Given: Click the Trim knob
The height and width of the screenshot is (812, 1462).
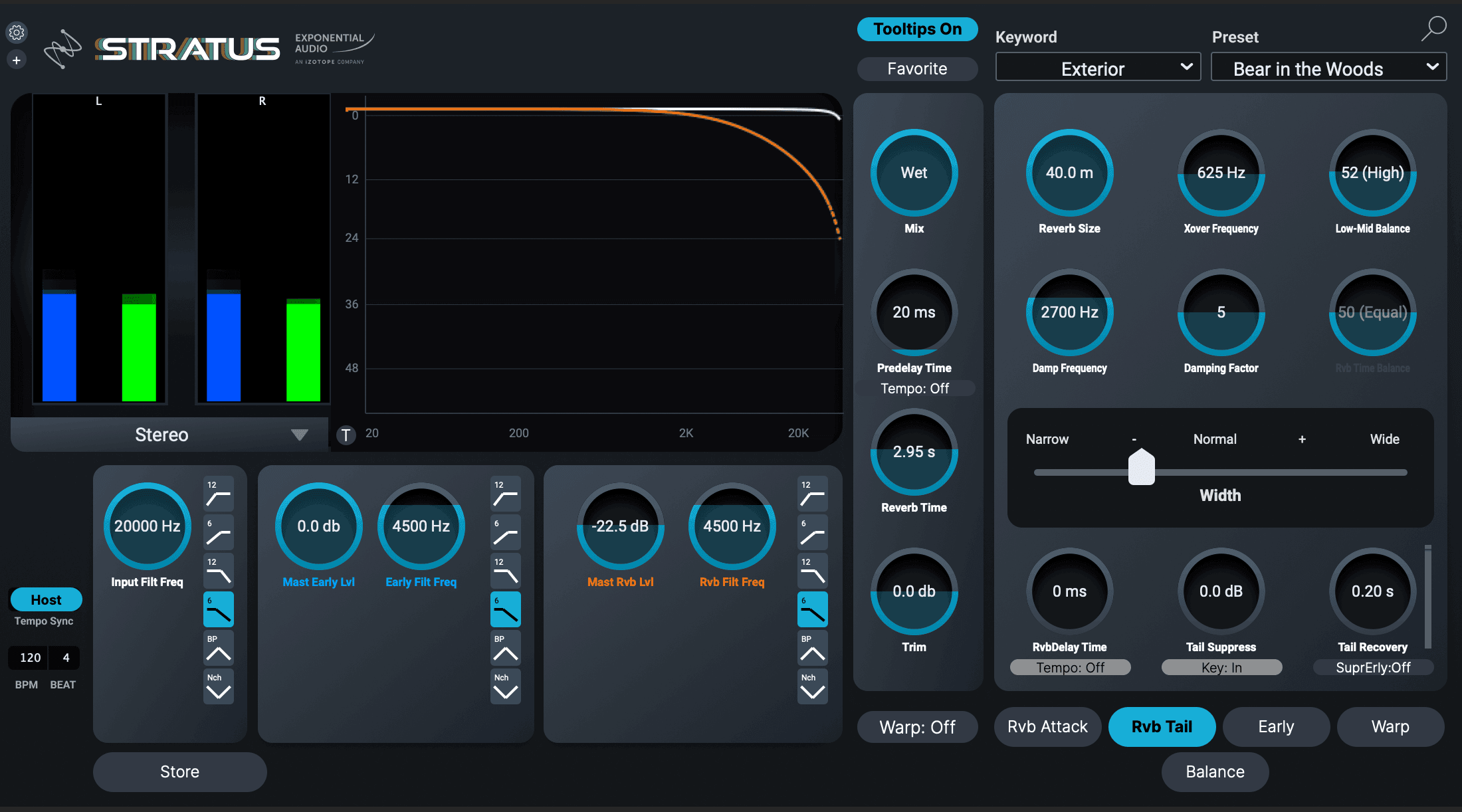Looking at the screenshot, I should (x=914, y=591).
